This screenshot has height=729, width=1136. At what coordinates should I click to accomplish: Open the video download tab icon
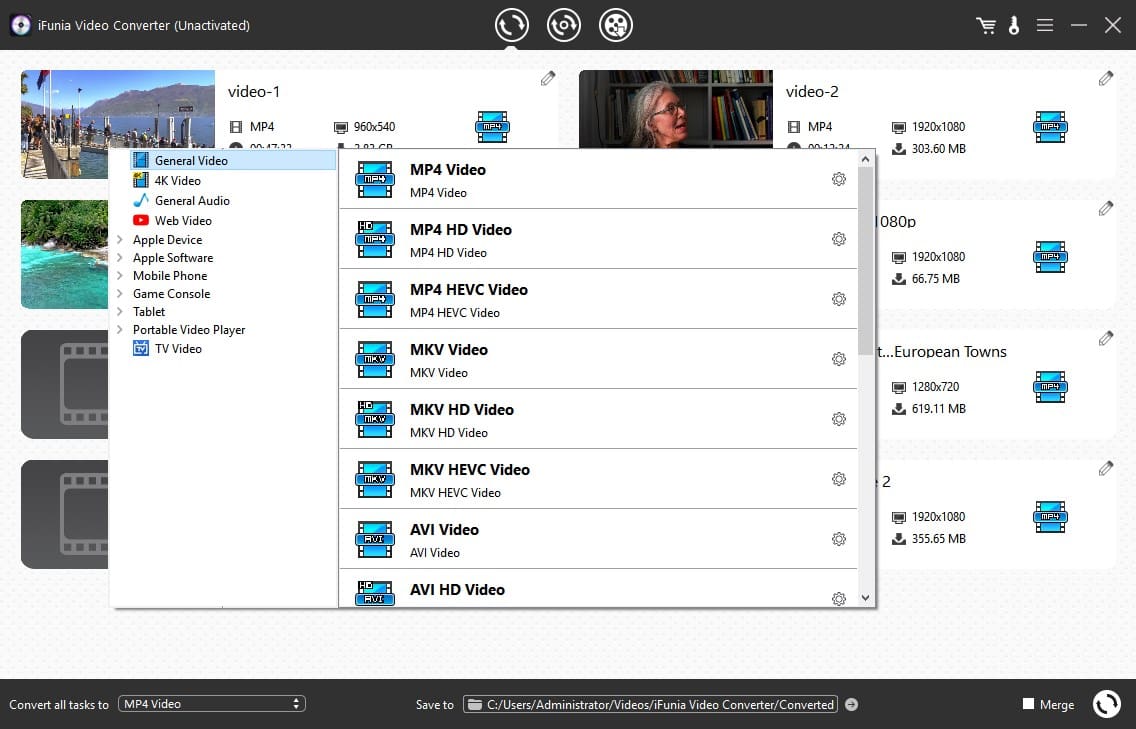(564, 25)
